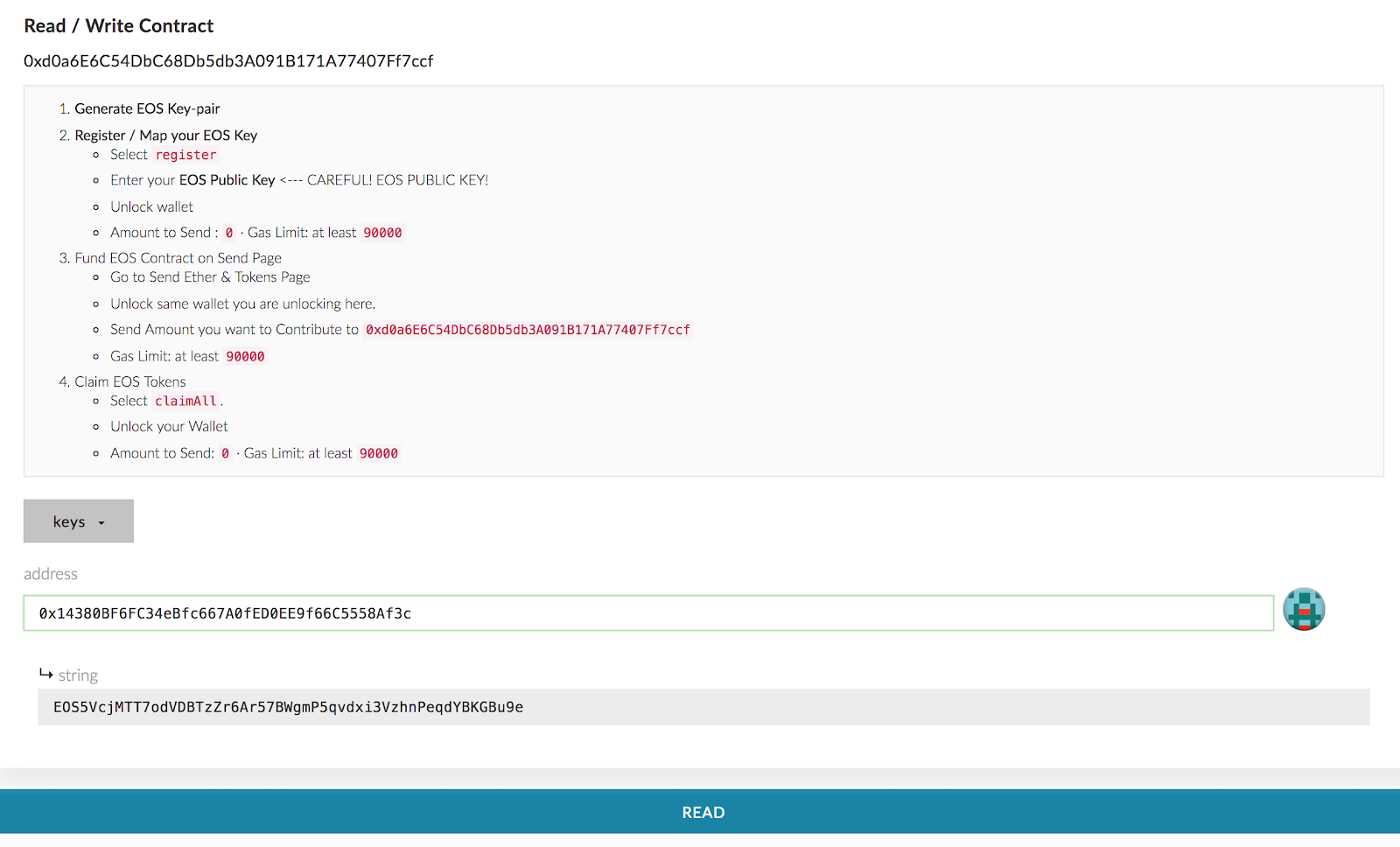Click the Fund EOS Contract on Send Page step
Viewport: 1400px width, 847px height.
pos(178,258)
